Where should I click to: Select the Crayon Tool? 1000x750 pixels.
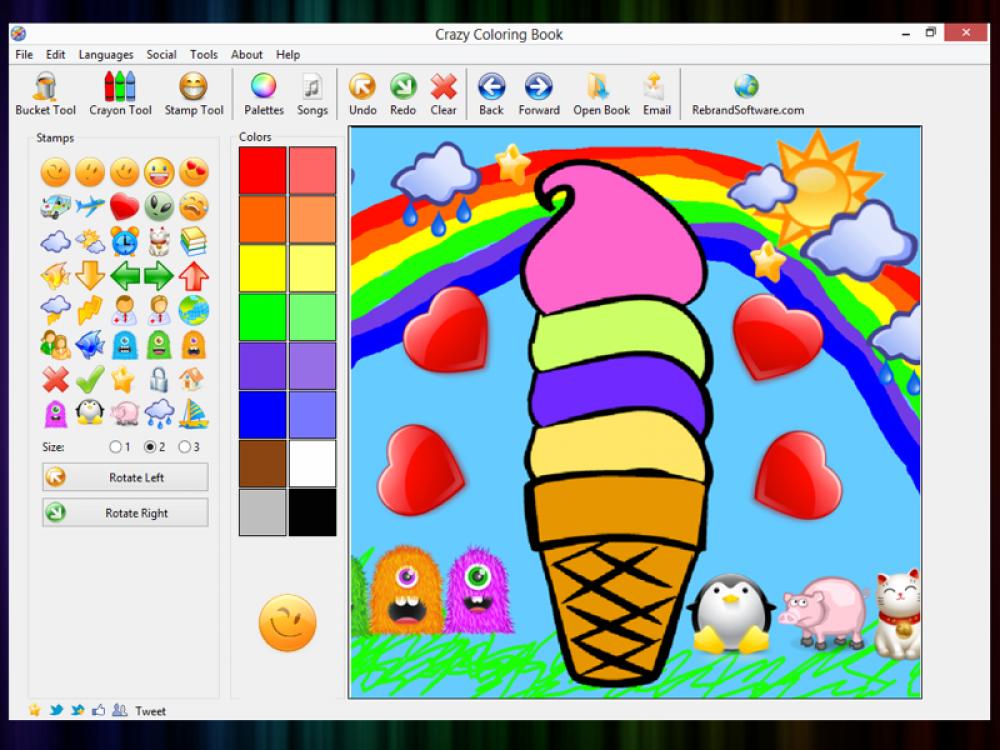tap(119, 93)
